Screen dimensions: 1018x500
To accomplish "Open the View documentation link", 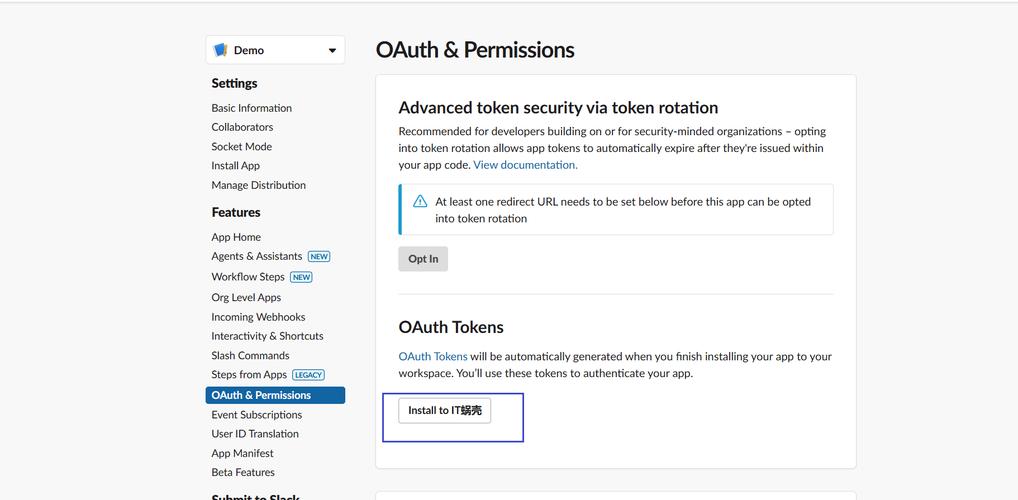I will pos(525,165).
